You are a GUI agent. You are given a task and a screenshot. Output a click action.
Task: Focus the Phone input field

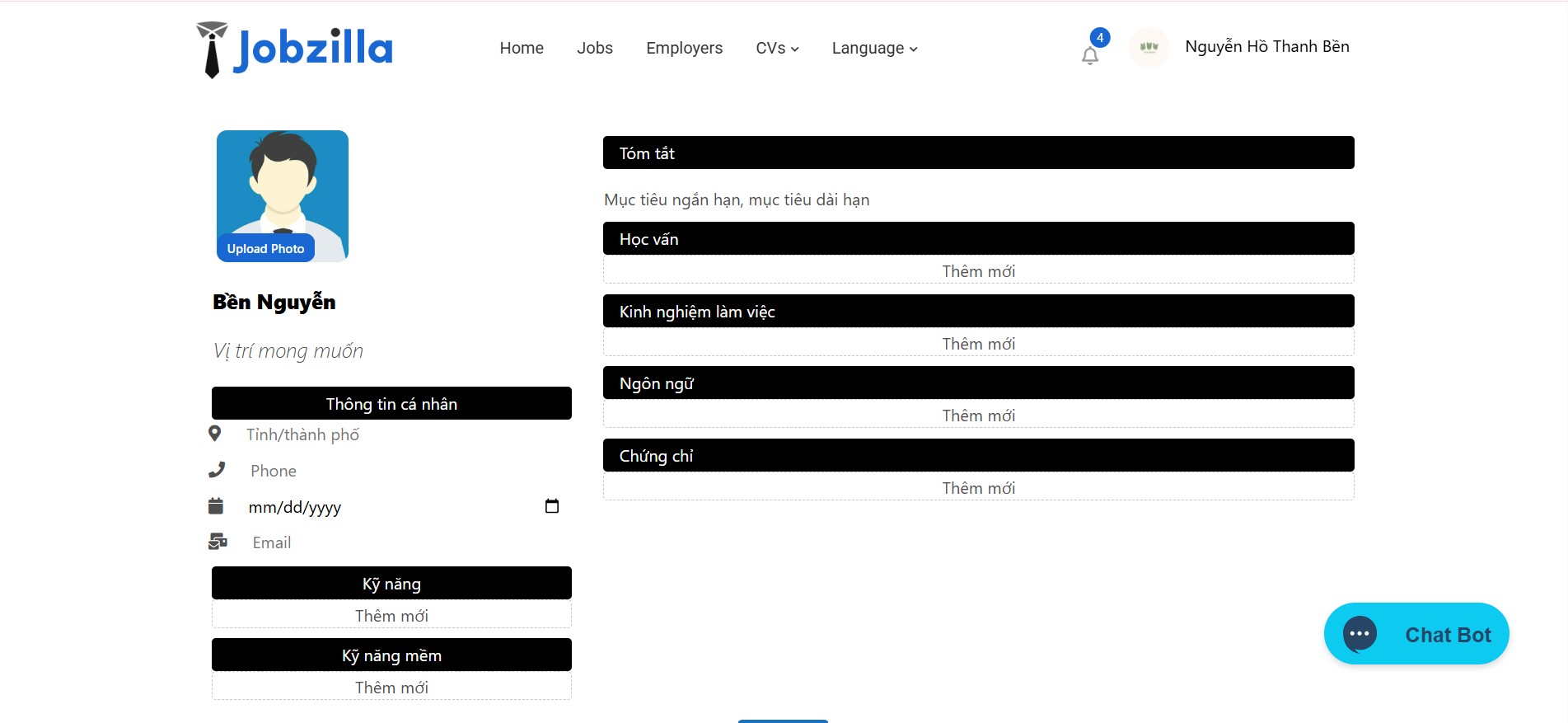396,471
